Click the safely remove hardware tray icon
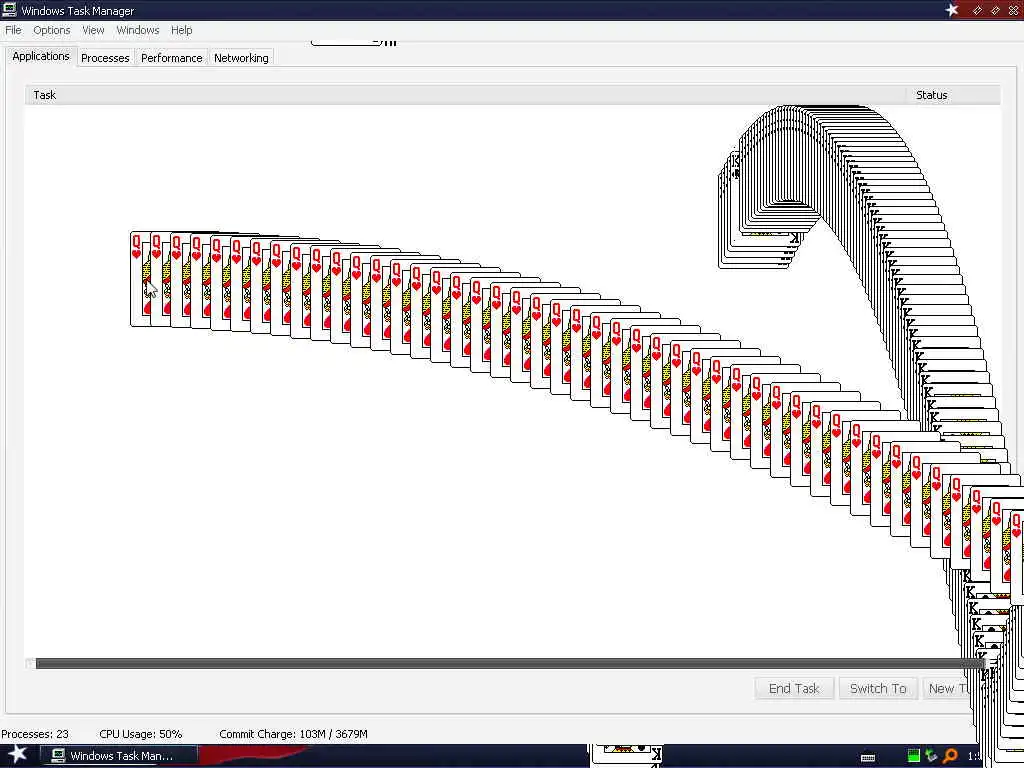This screenshot has width=1024, height=768. pyautogui.click(x=931, y=756)
